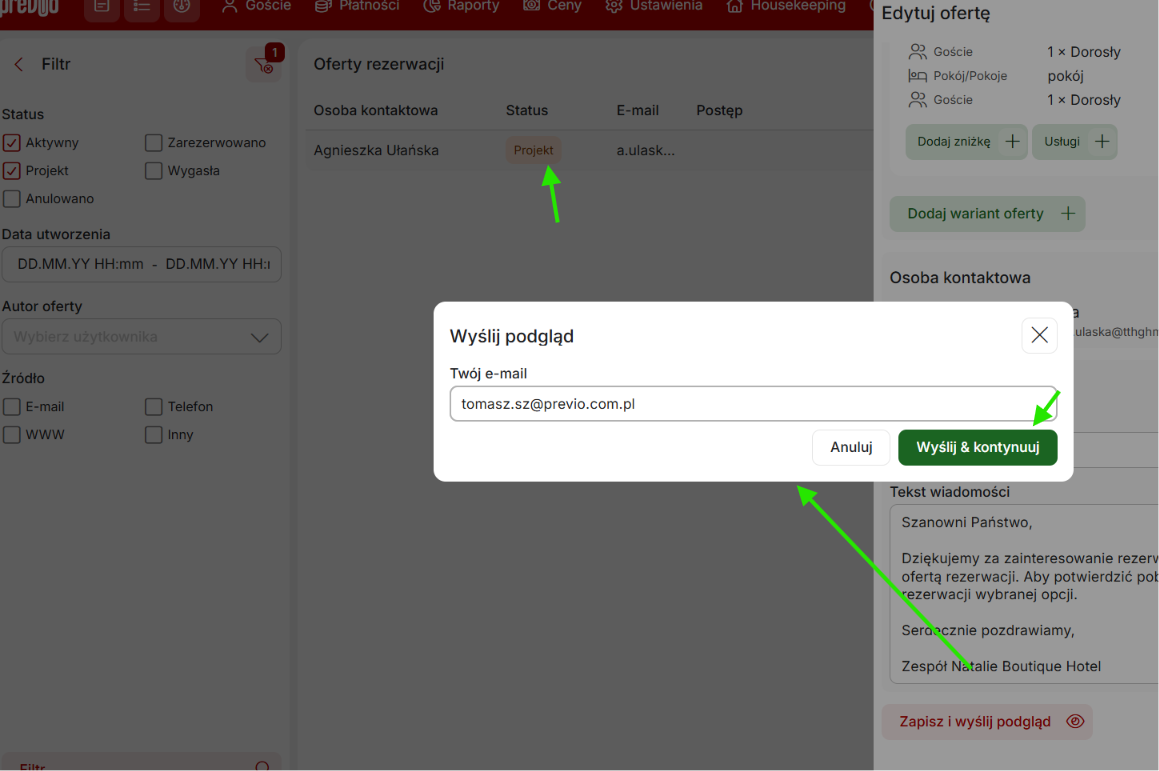Open the Raporty menu
This screenshot has width=1159, height=771.
(x=461, y=6)
